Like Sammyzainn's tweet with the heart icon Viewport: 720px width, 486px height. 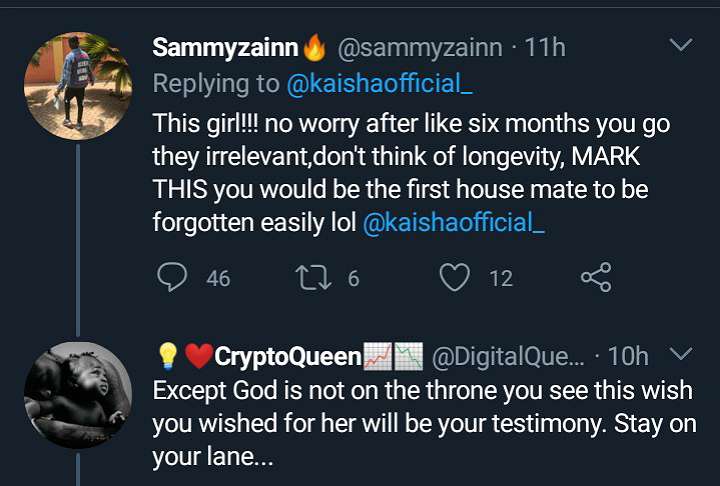(455, 278)
